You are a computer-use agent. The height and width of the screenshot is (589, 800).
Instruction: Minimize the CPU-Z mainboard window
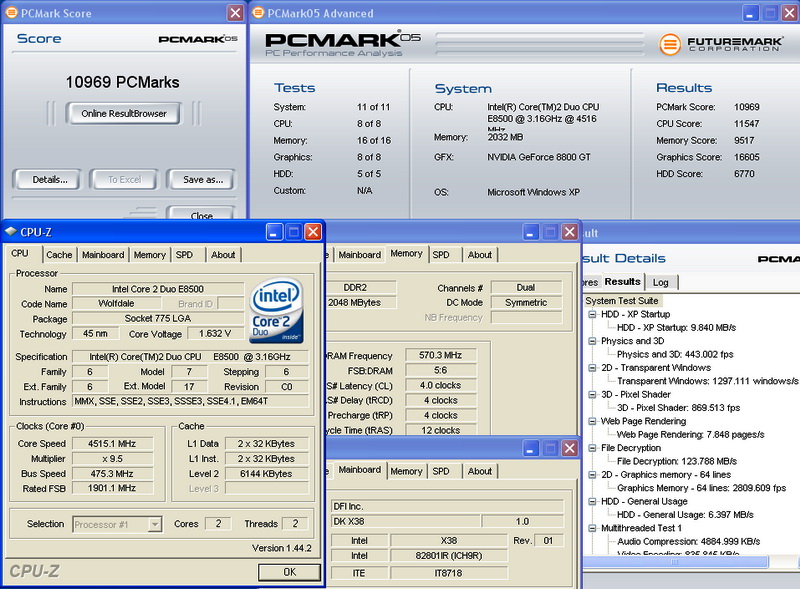[x=531, y=449]
